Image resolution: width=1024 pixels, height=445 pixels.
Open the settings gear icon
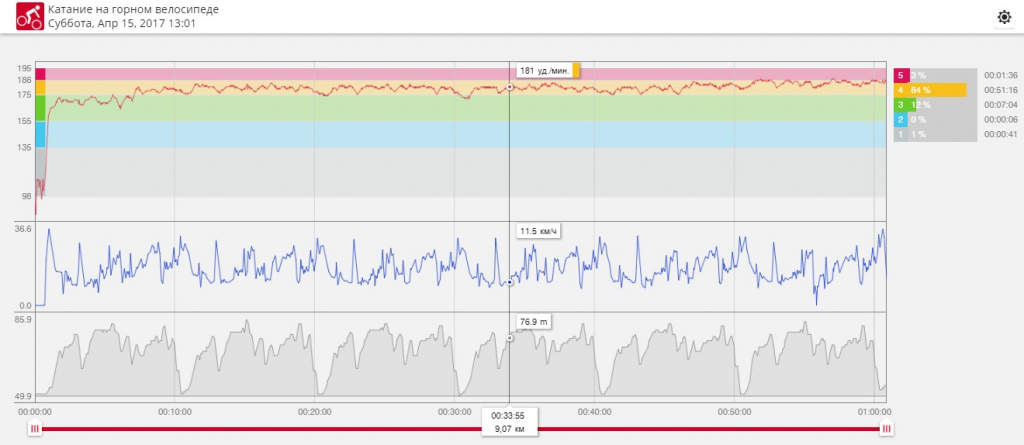tap(1004, 17)
